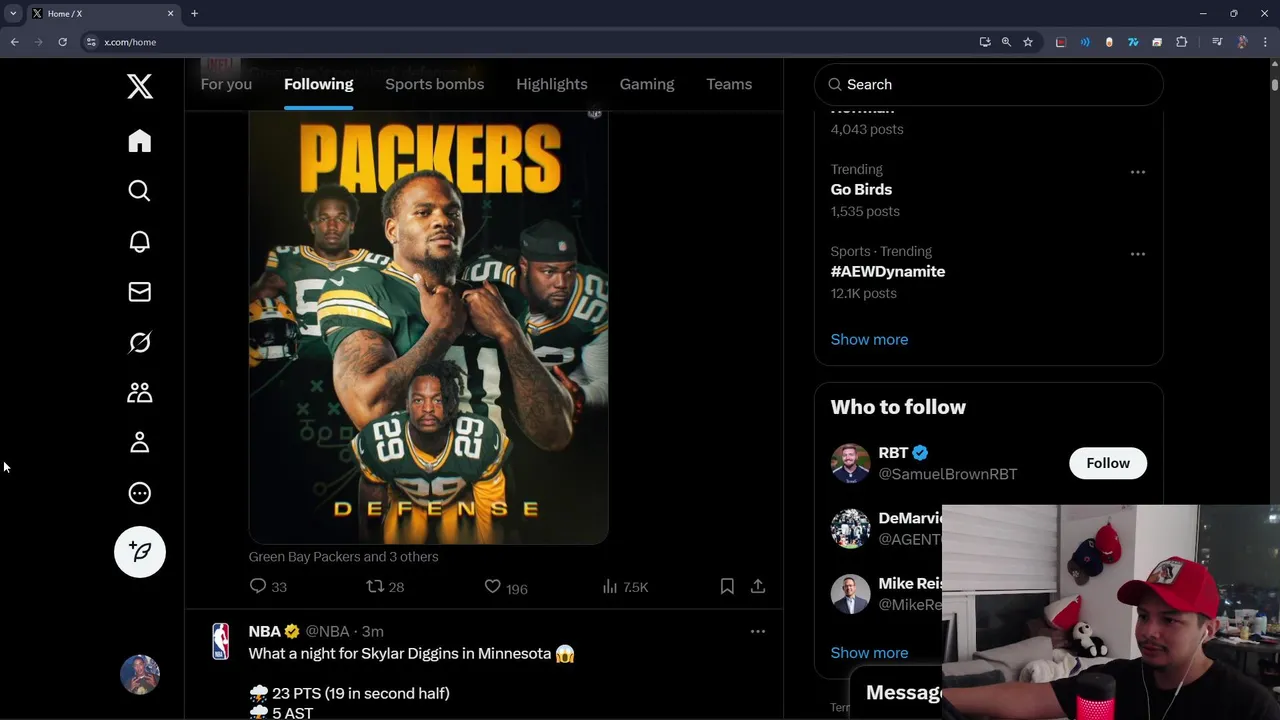Open the X logo home link
1280x720 pixels.
tap(140, 86)
